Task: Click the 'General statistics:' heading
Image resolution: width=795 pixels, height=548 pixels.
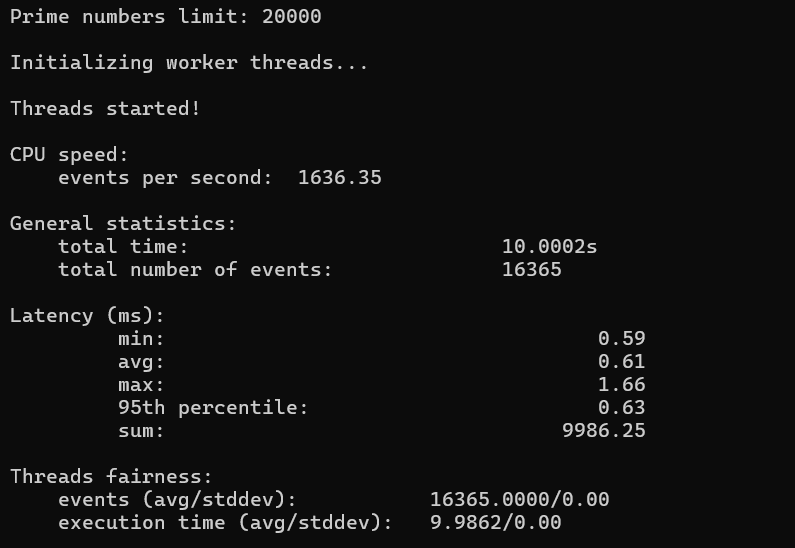Action: [123, 224]
